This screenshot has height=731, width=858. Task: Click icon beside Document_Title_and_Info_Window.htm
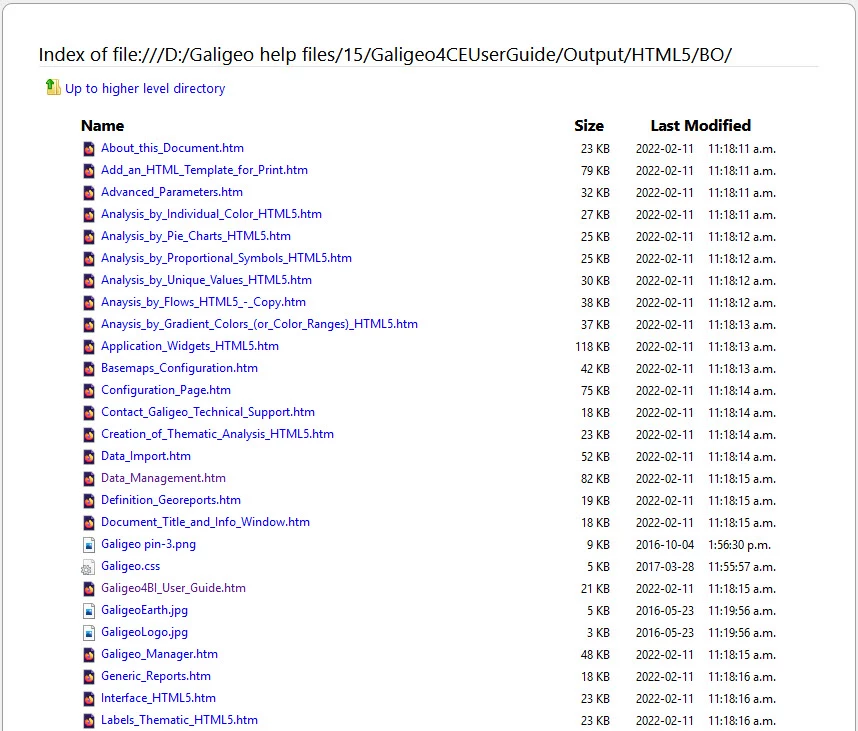[x=89, y=523]
